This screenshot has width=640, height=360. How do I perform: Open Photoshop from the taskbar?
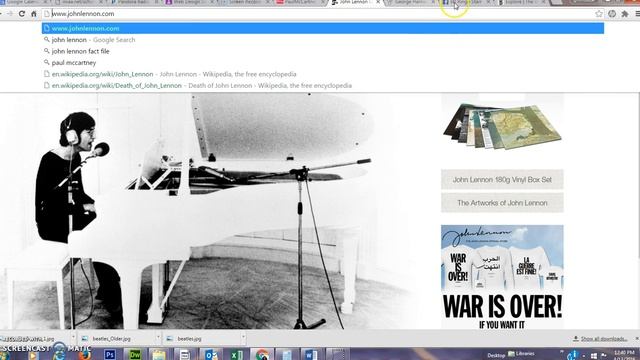point(109,354)
